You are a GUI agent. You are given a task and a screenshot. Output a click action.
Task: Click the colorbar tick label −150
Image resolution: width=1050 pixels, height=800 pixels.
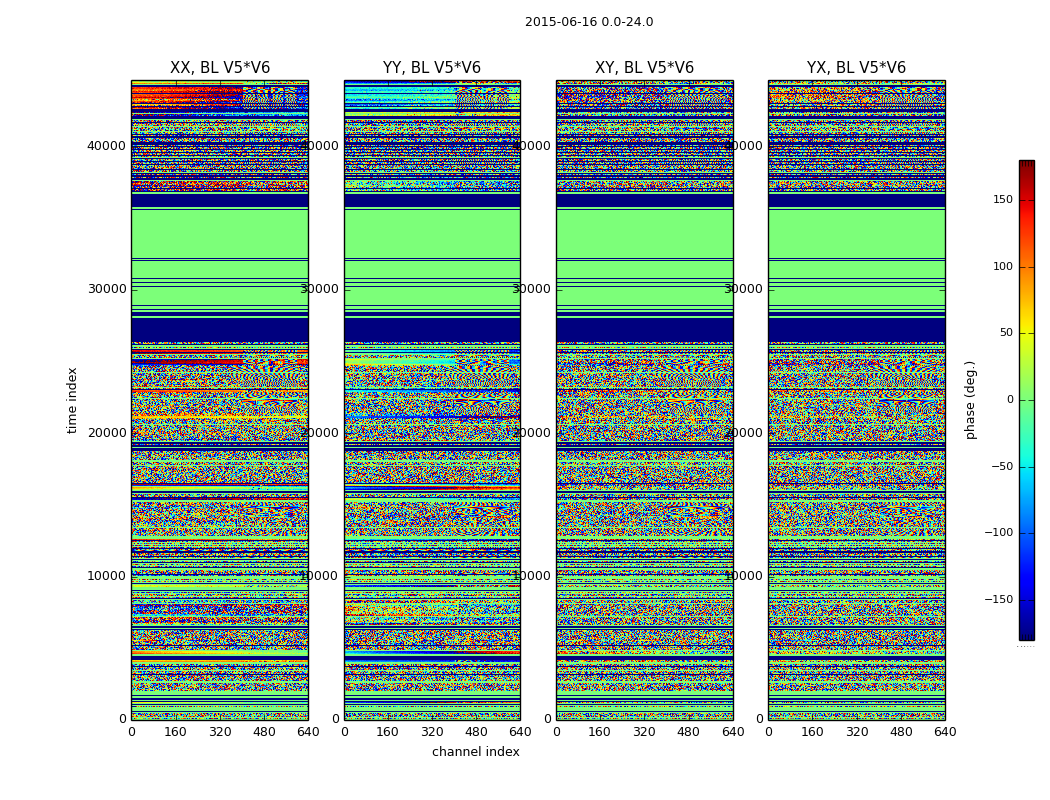click(999, 599)
